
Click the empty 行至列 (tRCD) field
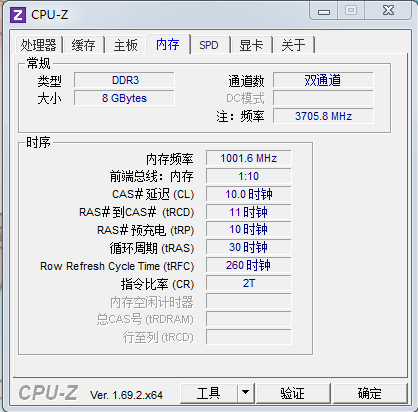[x=249, y=337]
